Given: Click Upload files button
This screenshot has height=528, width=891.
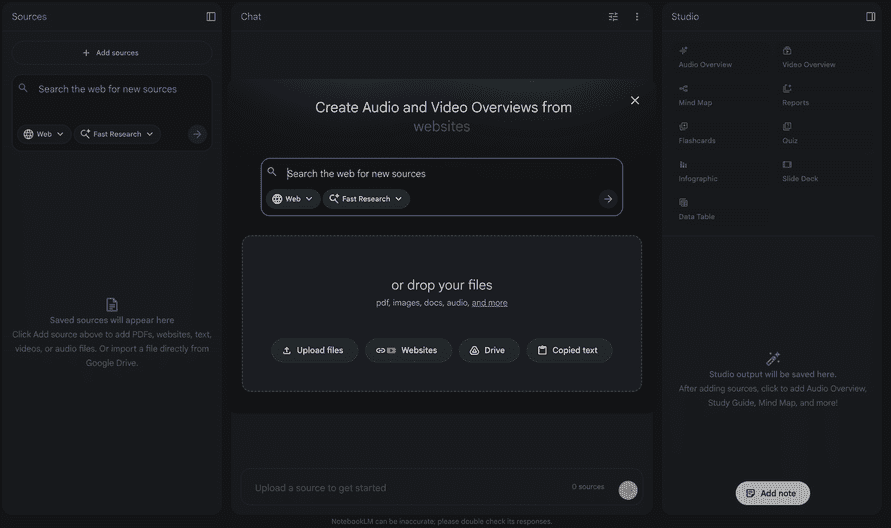Looking at the screenshot, I should [x=314, y=350].
